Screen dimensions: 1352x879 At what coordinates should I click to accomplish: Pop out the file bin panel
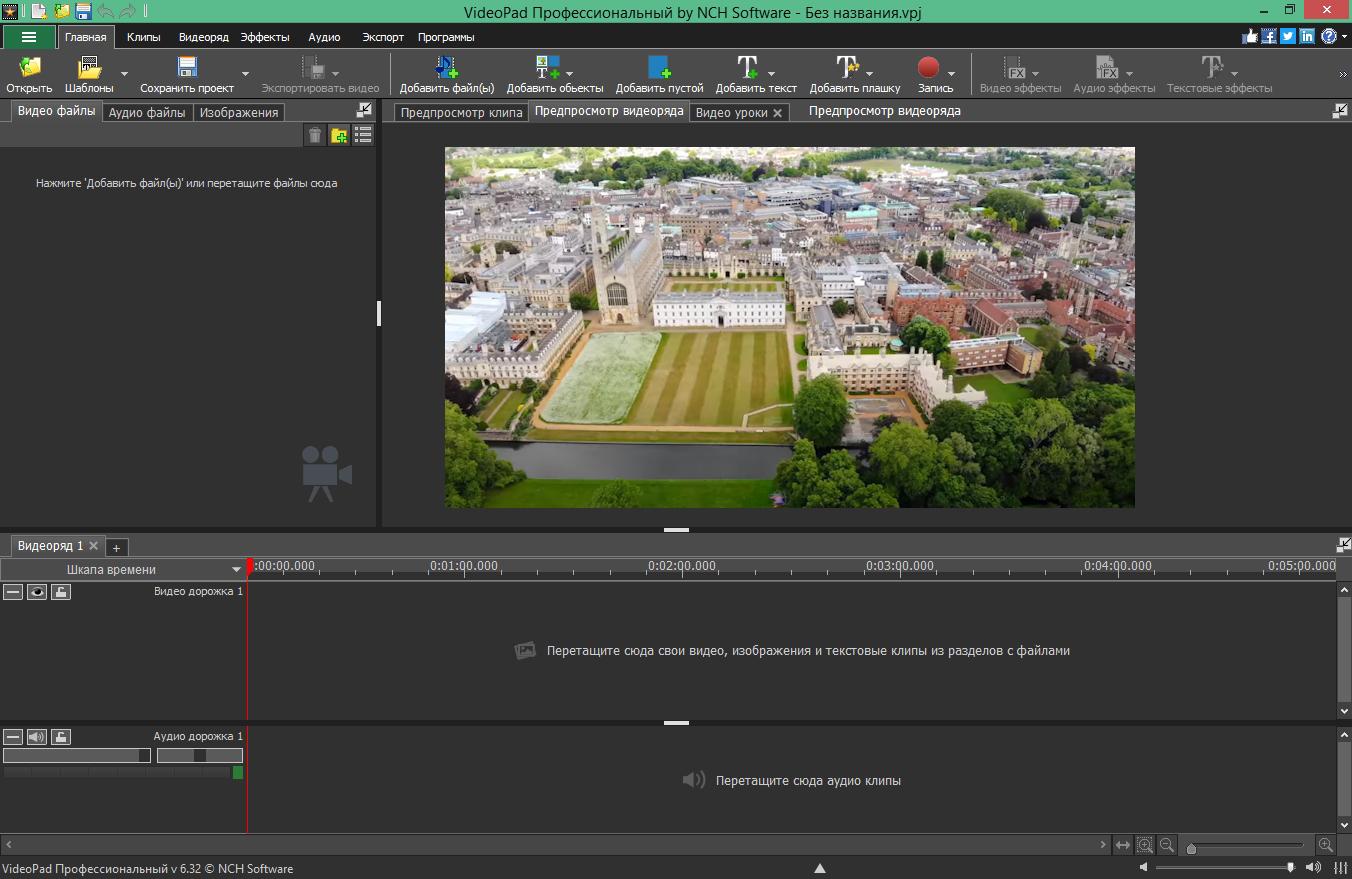(364, 111)
